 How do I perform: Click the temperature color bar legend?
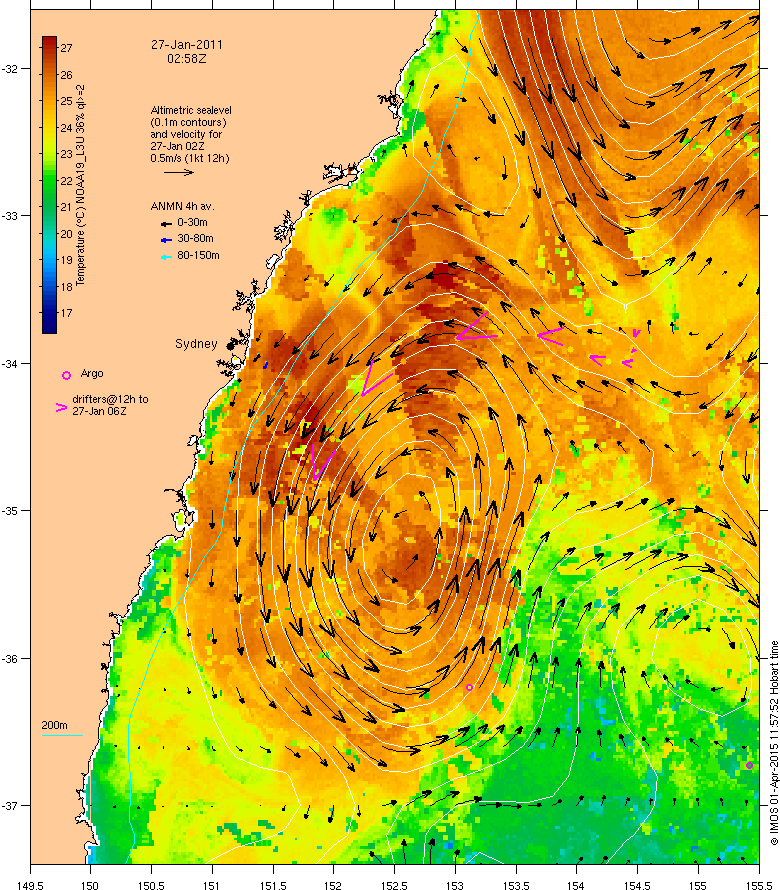[49, 185]
